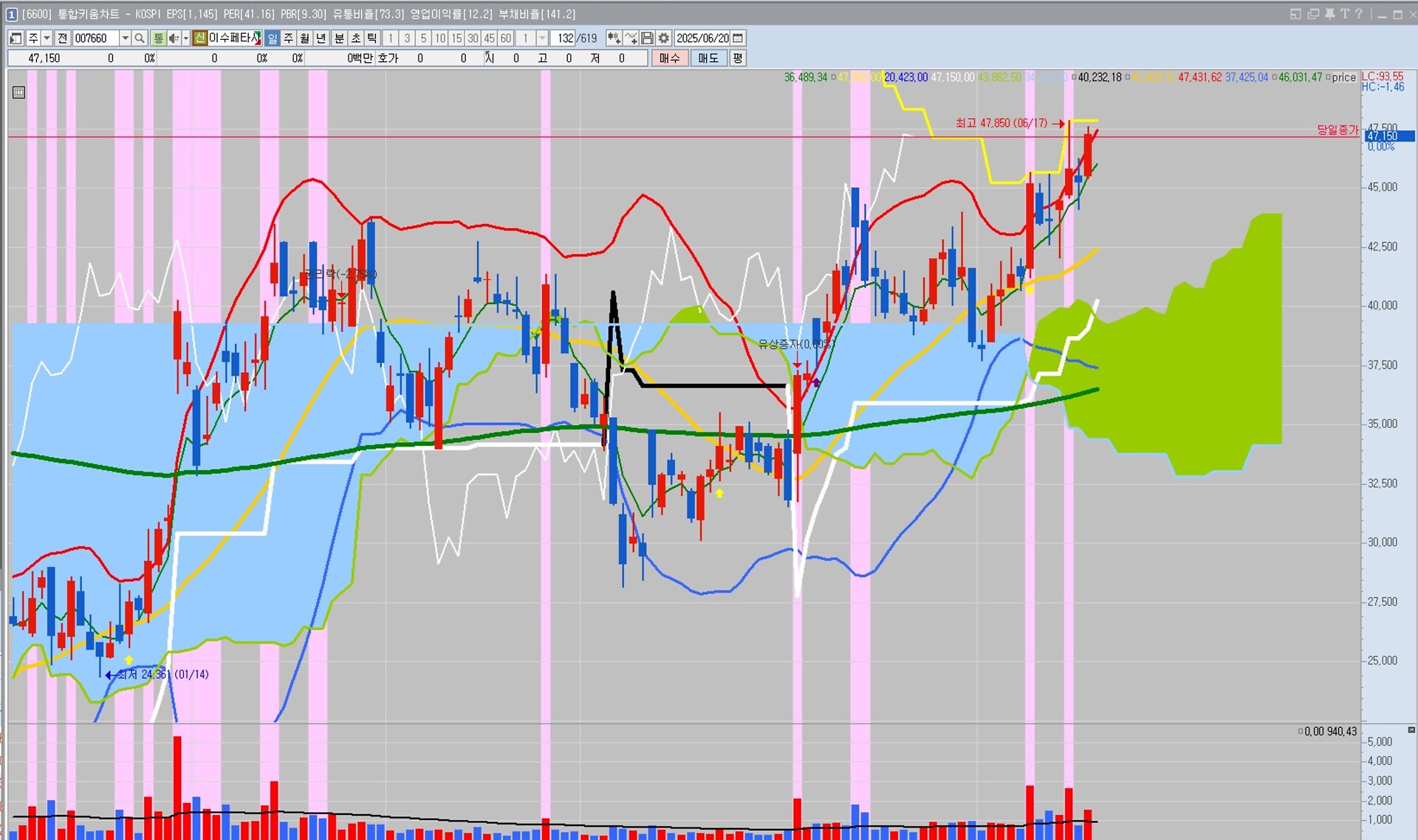Expand the stock code 007660 dropdown
The height and width of the screenshot is (840, 1418).
click(125, 38)
